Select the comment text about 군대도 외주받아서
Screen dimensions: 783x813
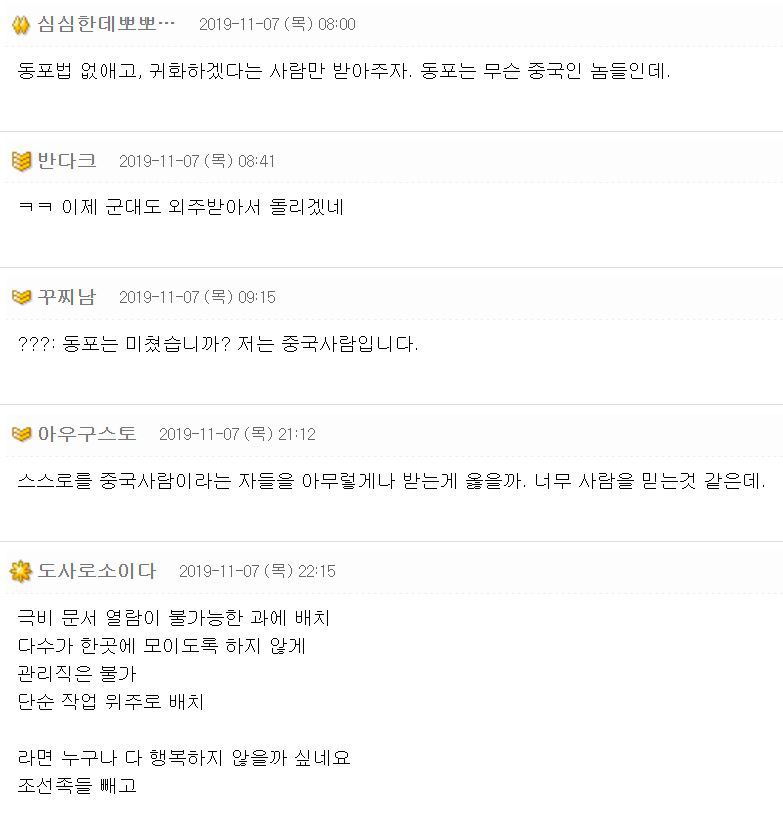(181, 207)
